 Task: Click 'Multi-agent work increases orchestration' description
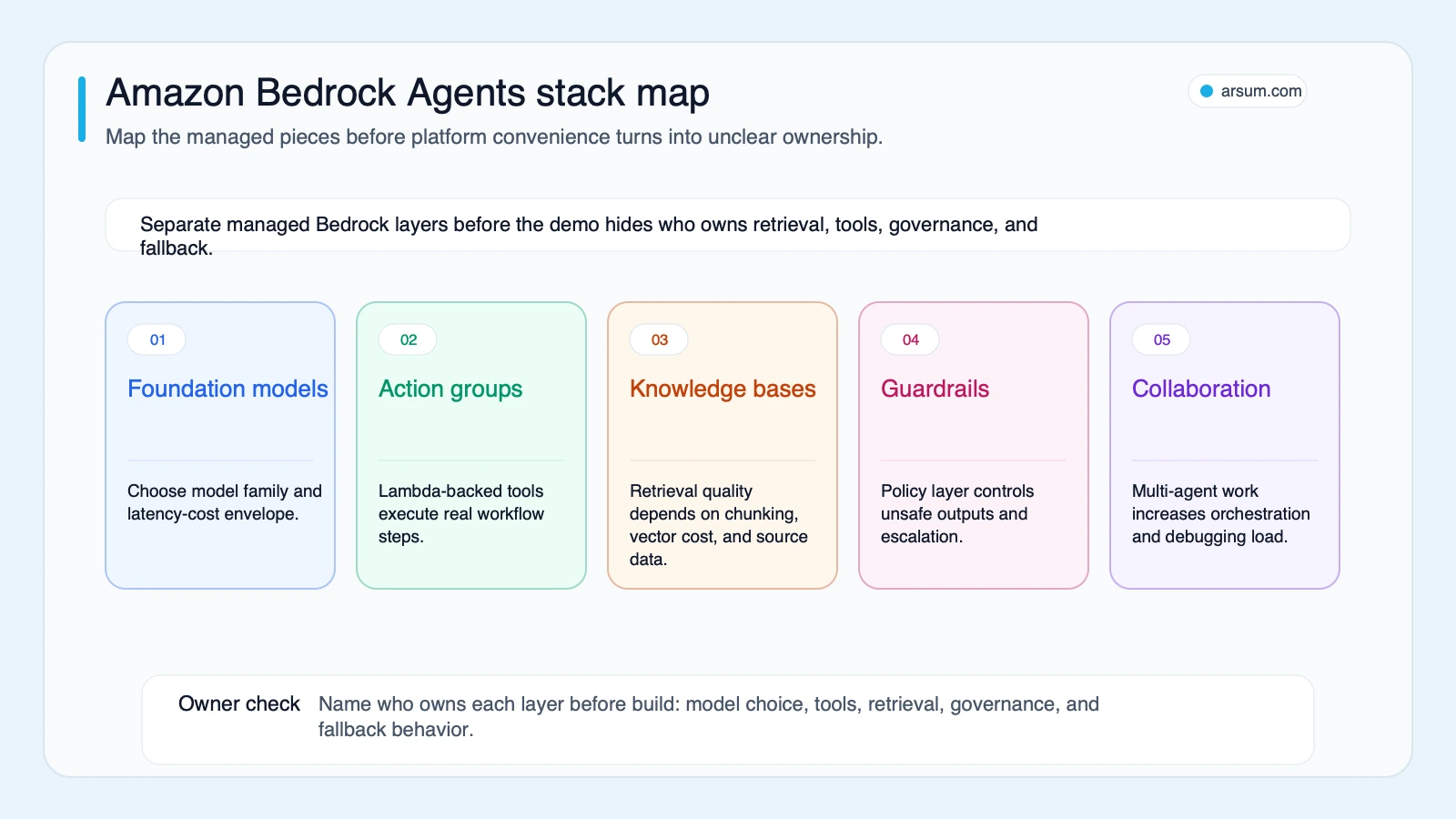[x=1221, y=514]
